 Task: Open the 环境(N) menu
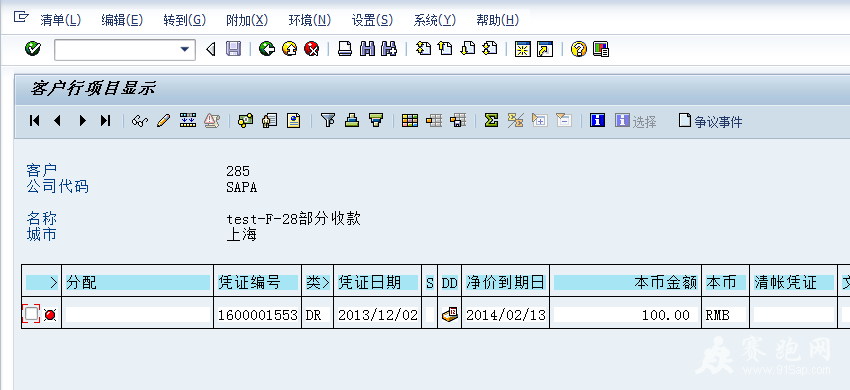coord(310,20)
